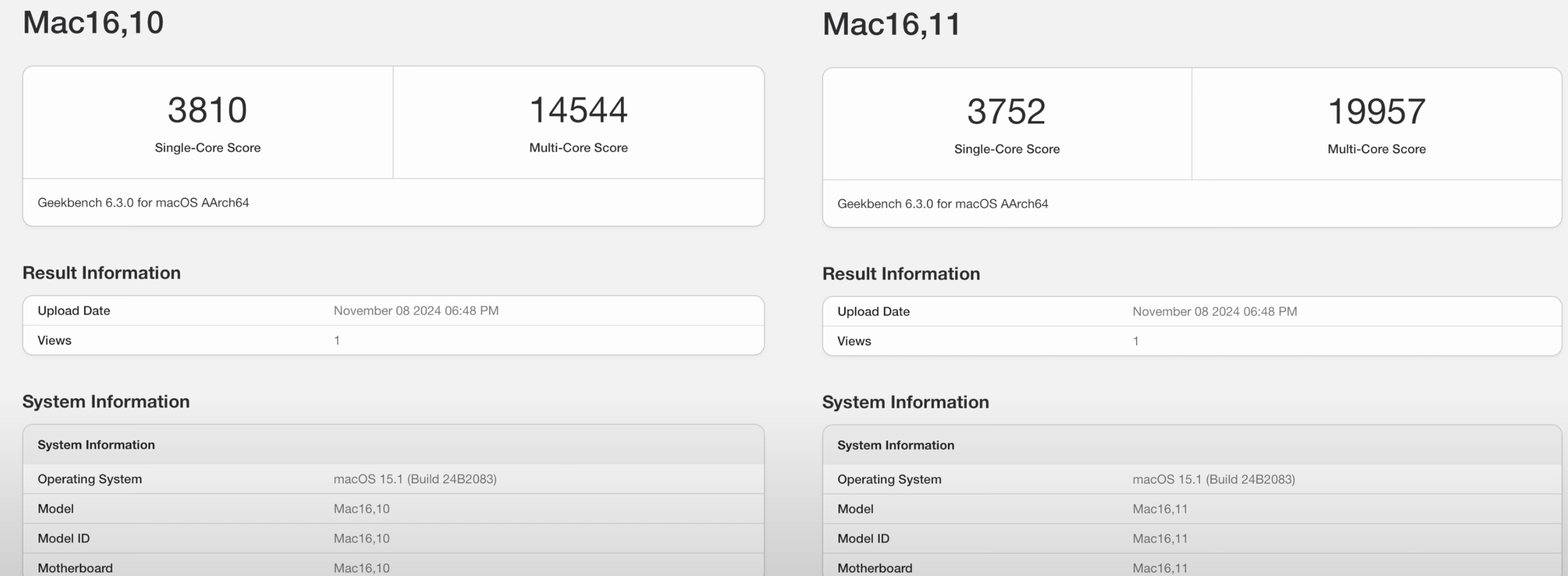Click left Result Information heading
Viewport: 1568px width, 576px height.
click(x=102, y=273)
